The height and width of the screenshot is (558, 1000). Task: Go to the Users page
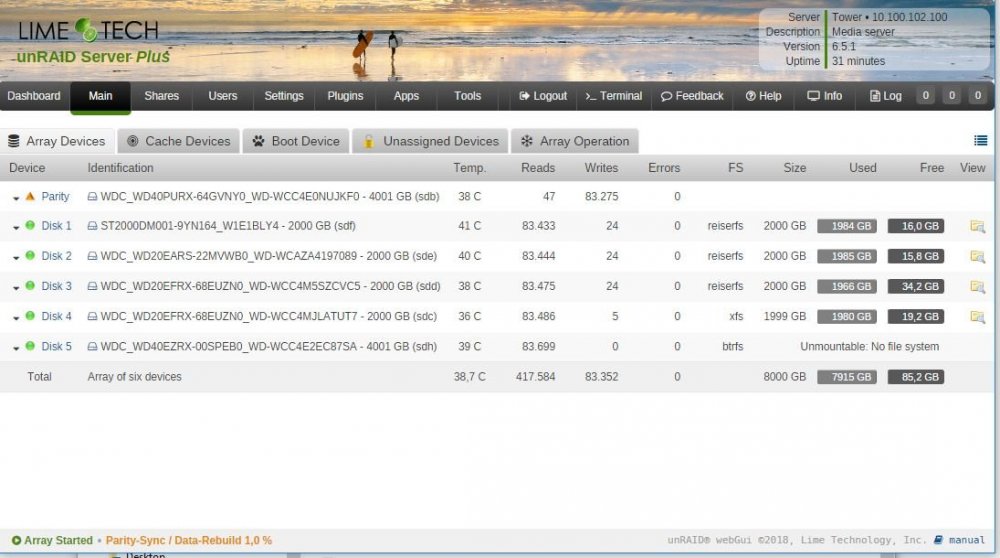(223, 96)
